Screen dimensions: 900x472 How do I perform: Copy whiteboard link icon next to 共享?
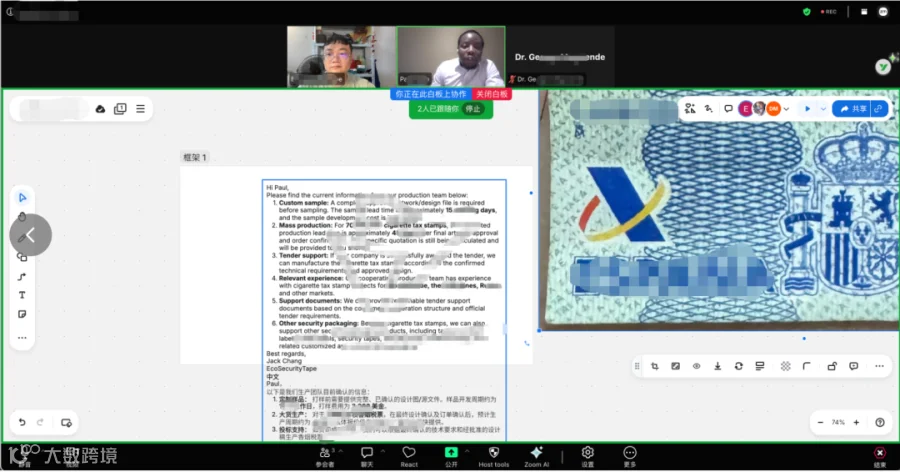click(x=879, y=109)
